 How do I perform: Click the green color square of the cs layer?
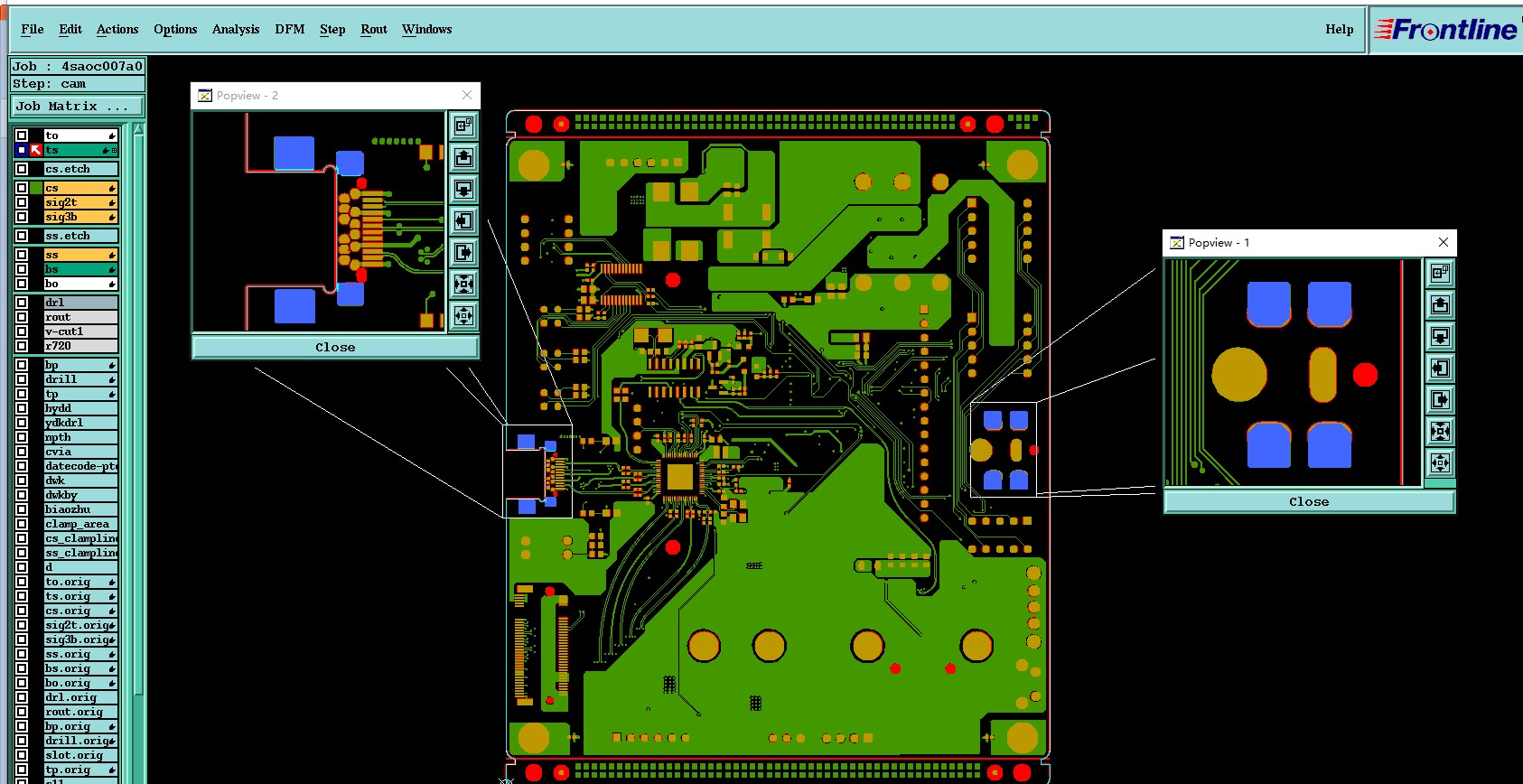click(36, 188)
